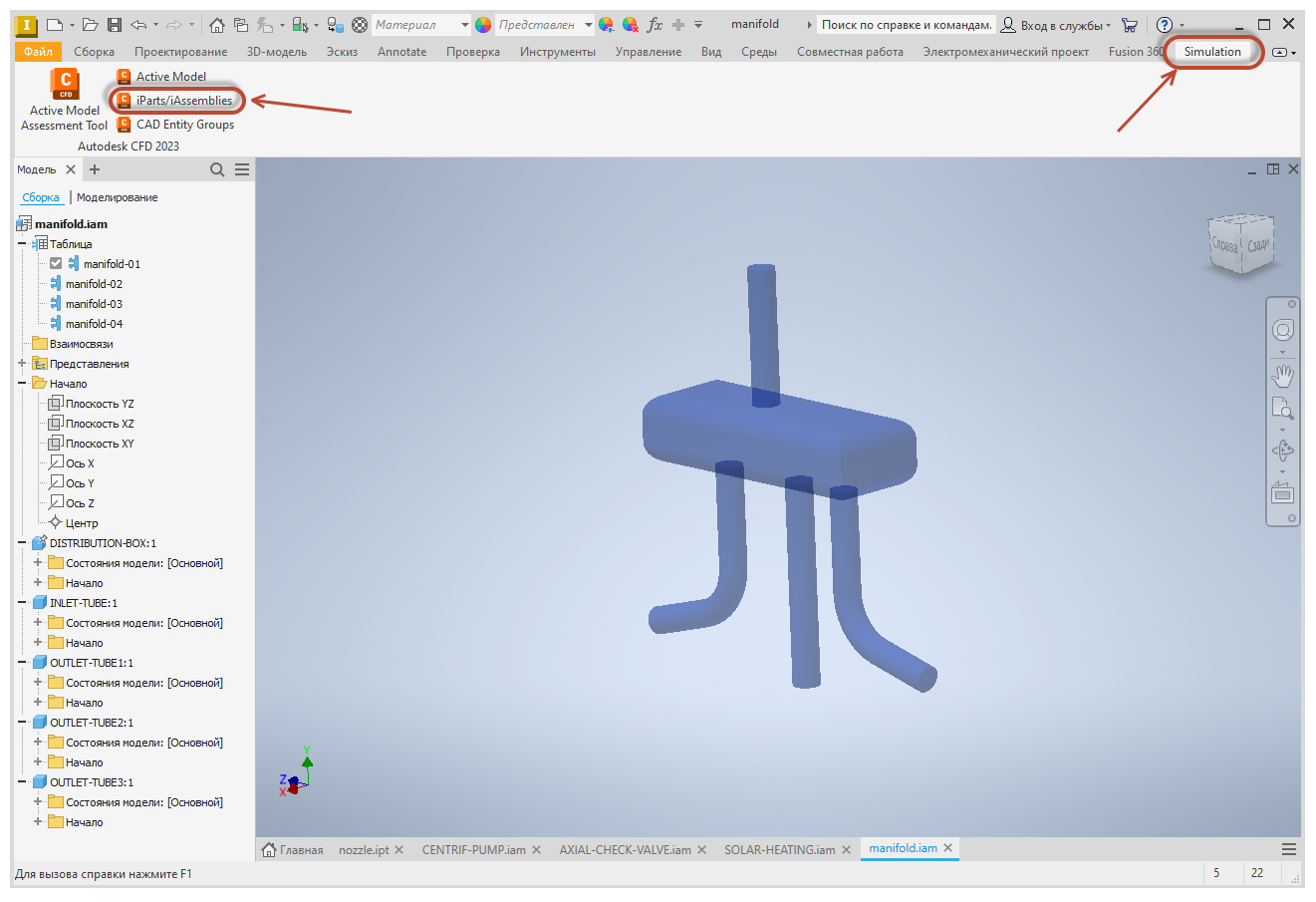This screenshot has width=1316, height=902.
Task: Expand the Представления folder node
Action: [22, 364]
